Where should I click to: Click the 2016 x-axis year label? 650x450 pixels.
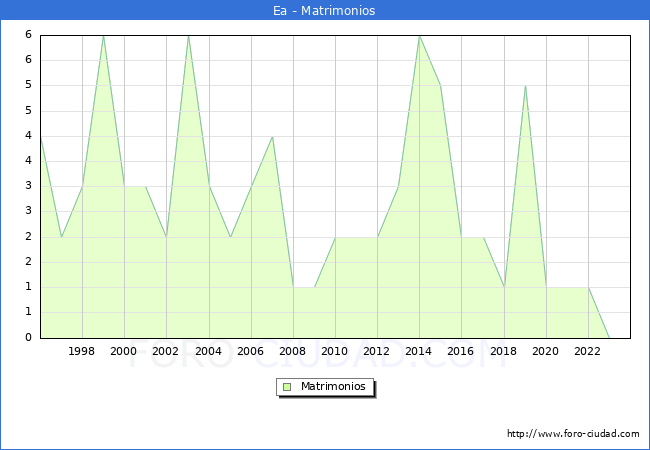point(461,351)
